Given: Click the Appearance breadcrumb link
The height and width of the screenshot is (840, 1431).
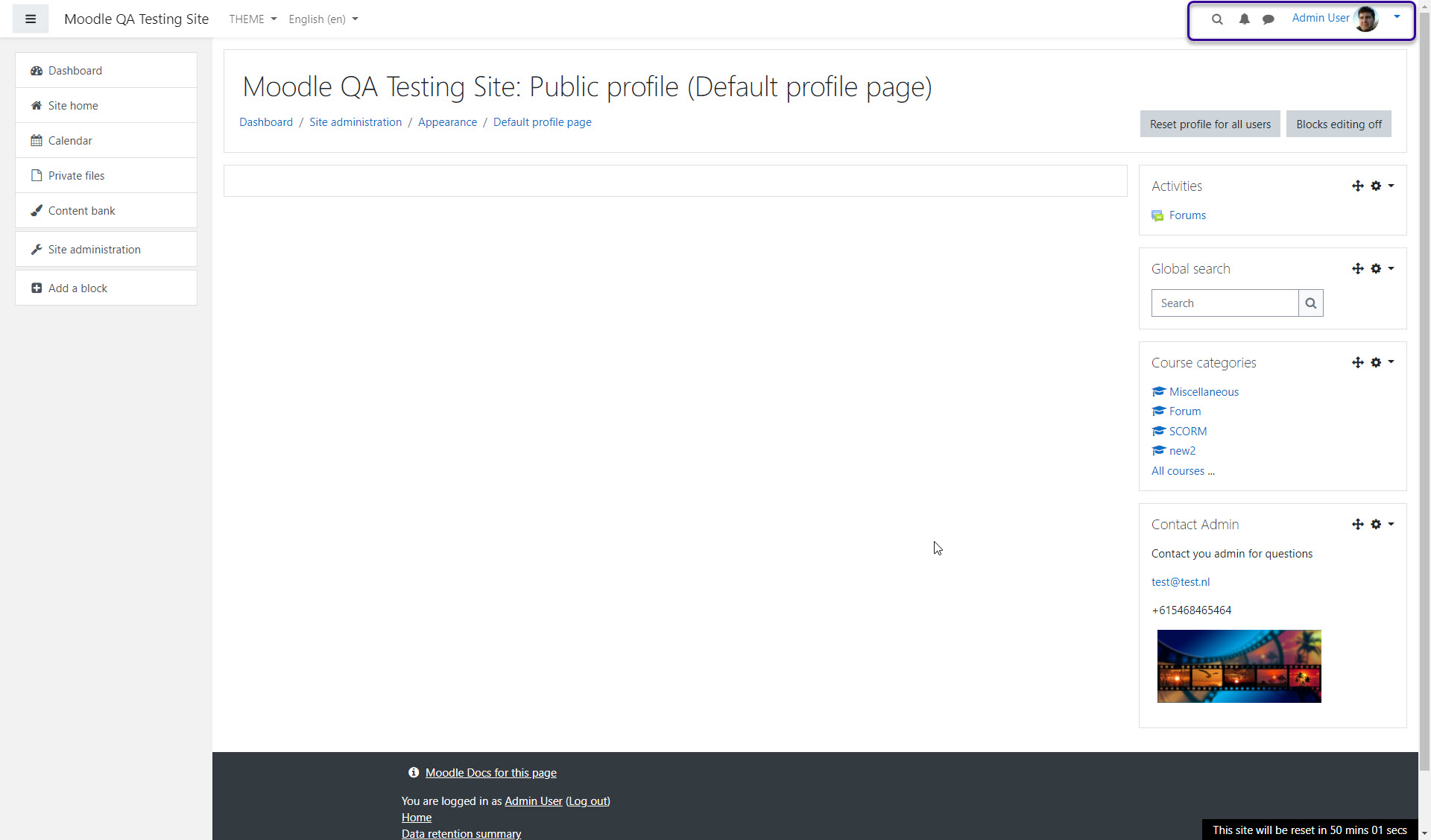Looking at the screenshot, I should (x=447, y=122).
